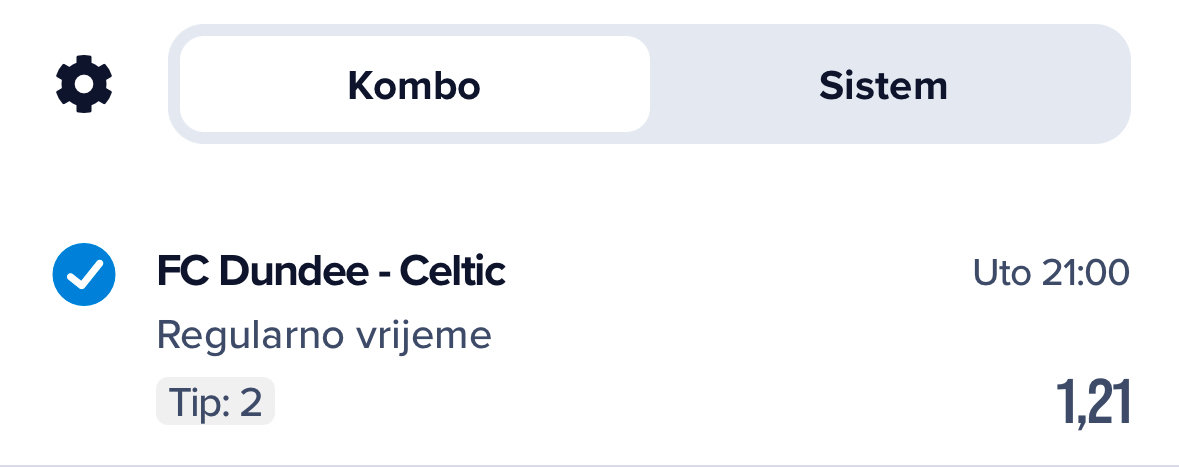Screen dimensions: 1179x467
Task: Switch to the Sistem tab
Action: click(883, 85)
